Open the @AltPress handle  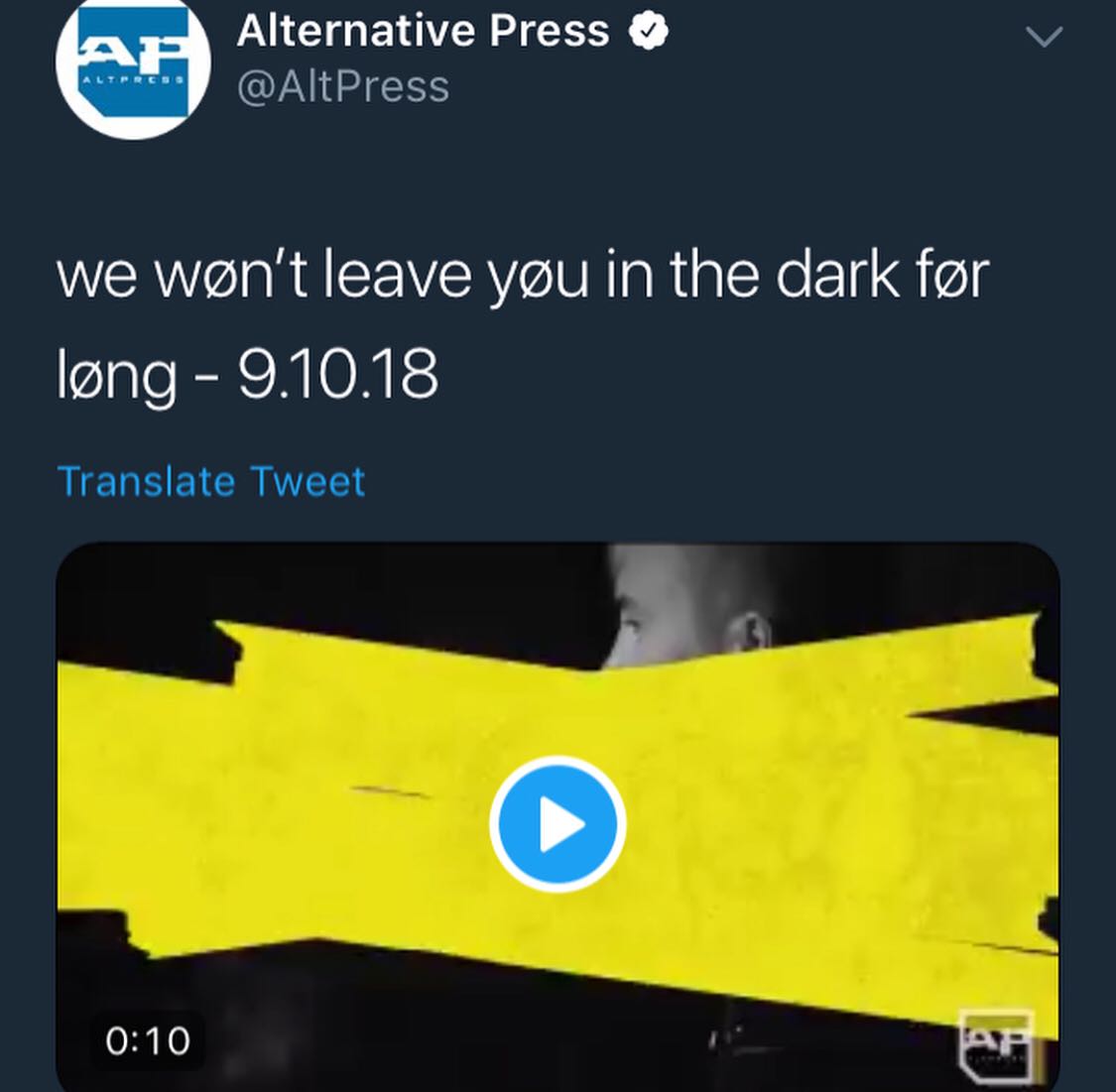[x=343, y=87]
